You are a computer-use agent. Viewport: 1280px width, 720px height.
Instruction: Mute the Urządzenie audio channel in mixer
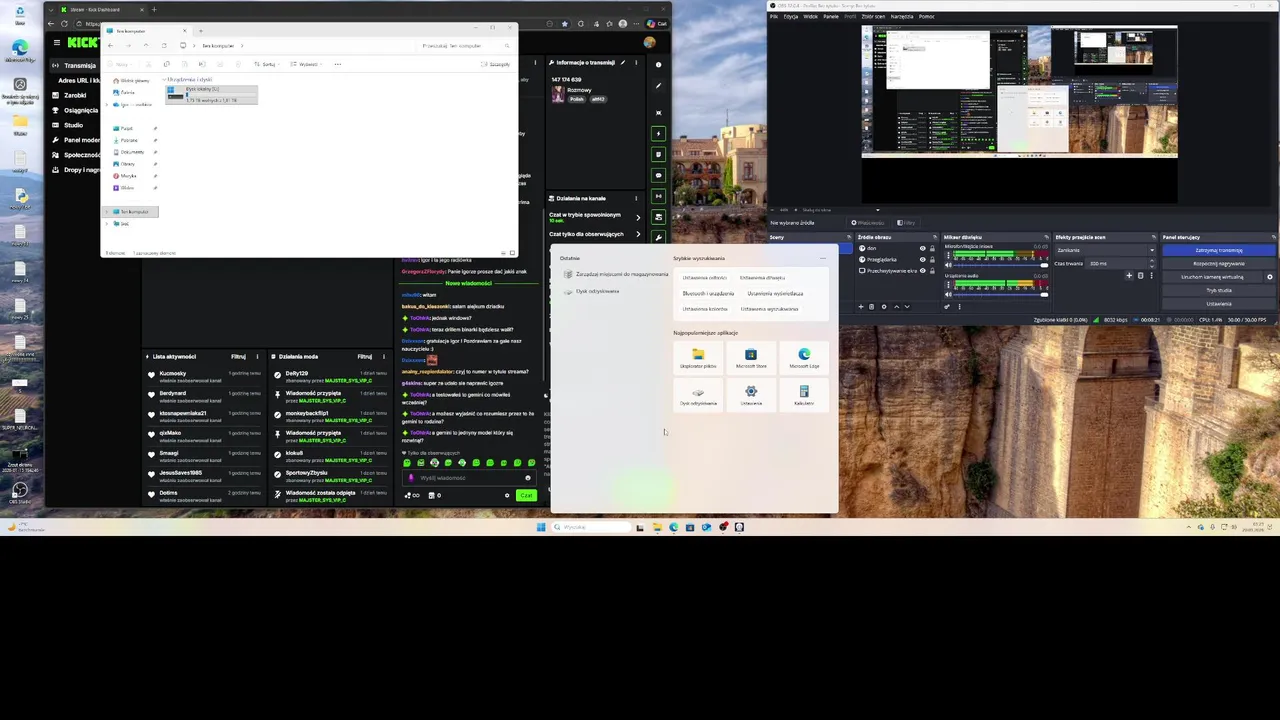948,294
